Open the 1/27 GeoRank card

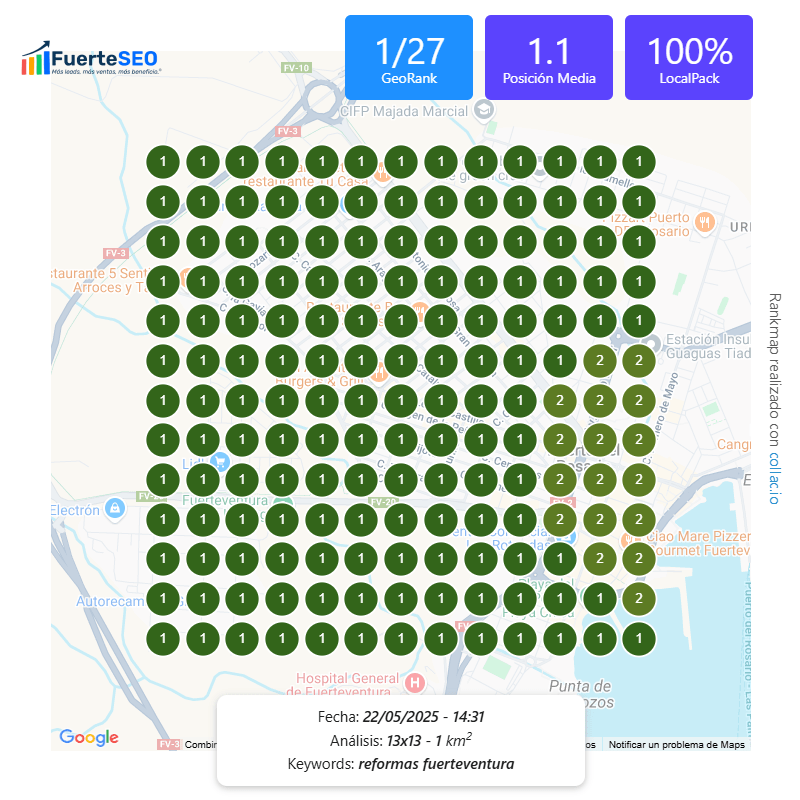click(409, 57)
